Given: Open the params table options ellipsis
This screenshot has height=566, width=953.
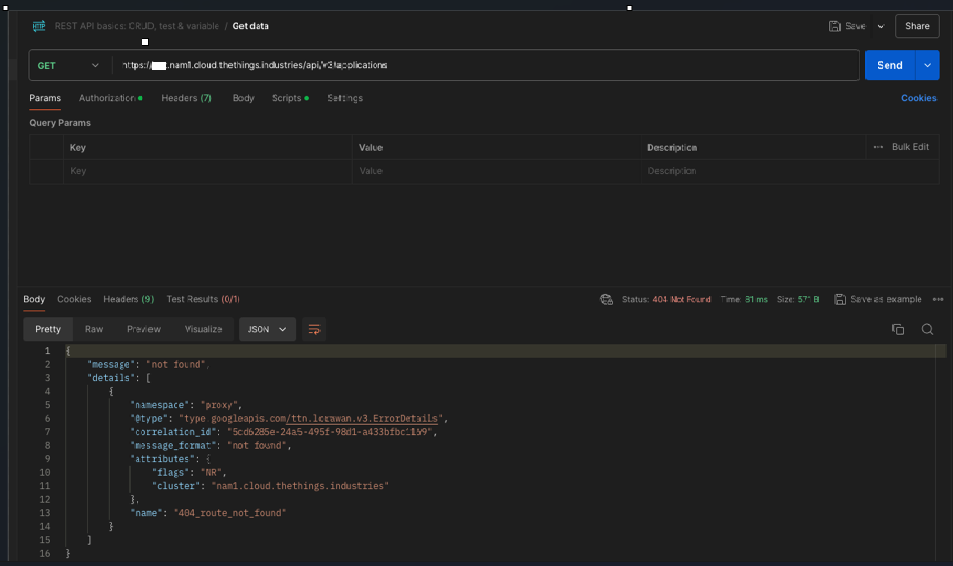Looking at the screenshot, I should (x=878, y=147).
